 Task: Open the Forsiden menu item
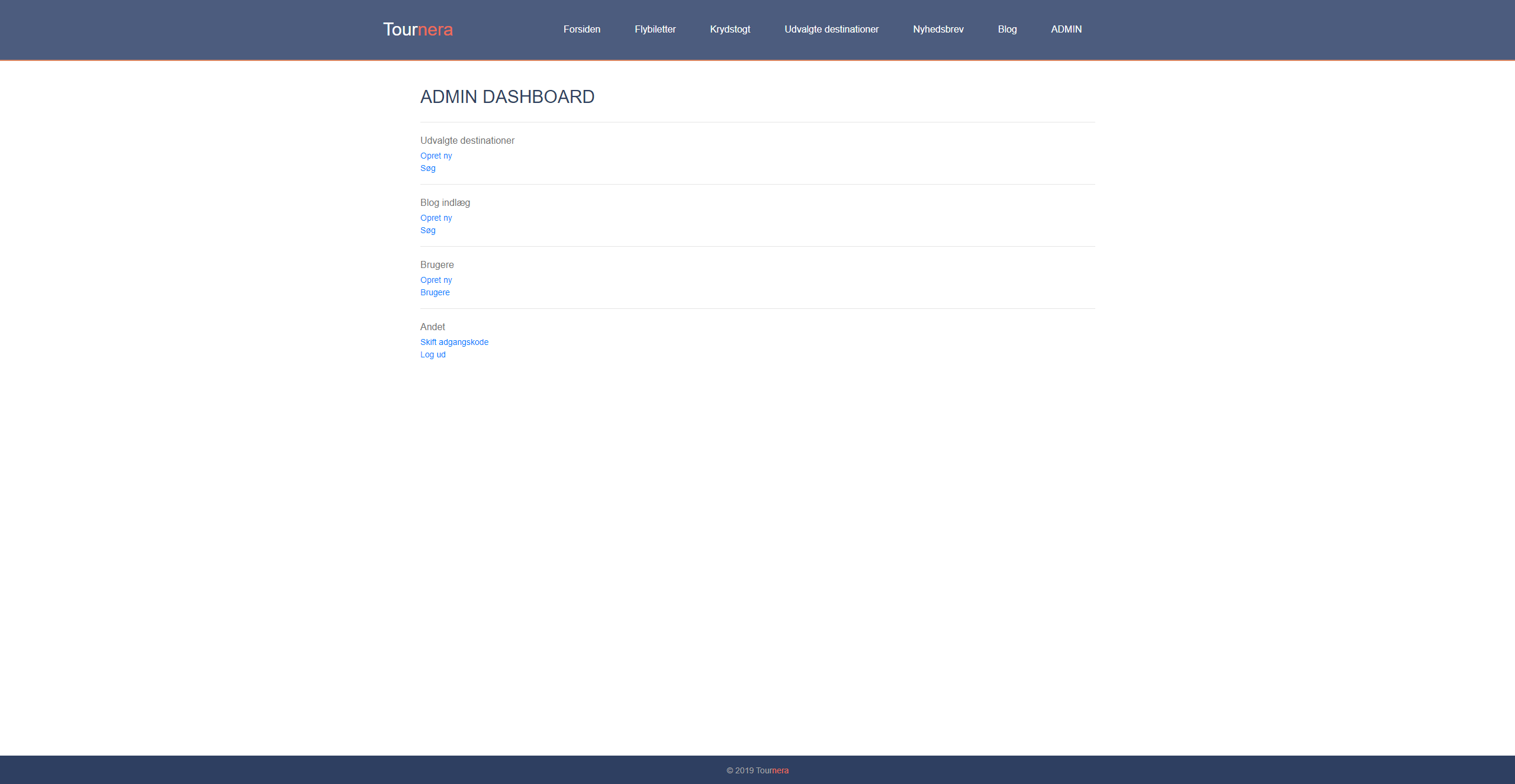coord(581,30)
